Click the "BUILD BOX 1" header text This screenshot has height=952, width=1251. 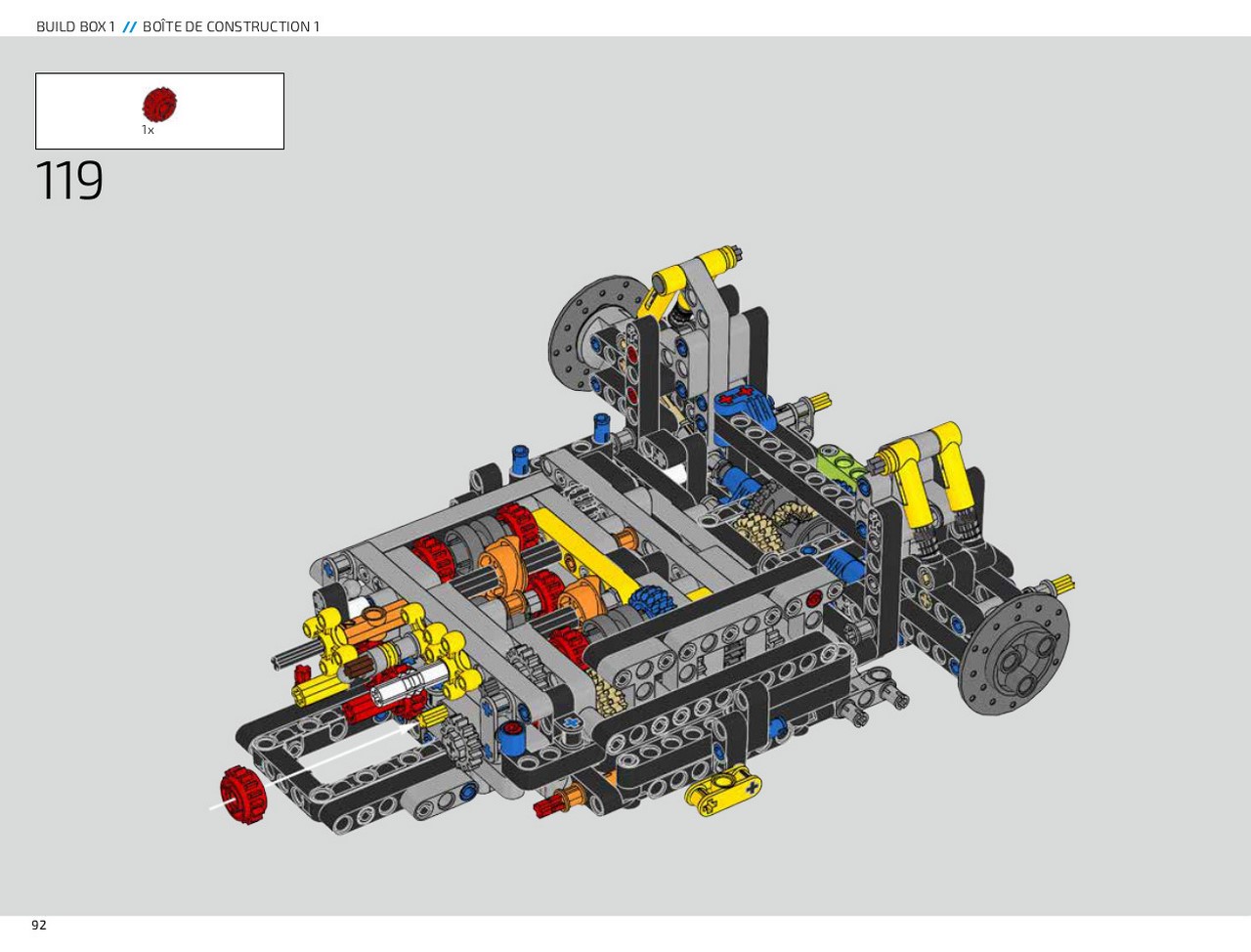(75, 26)
